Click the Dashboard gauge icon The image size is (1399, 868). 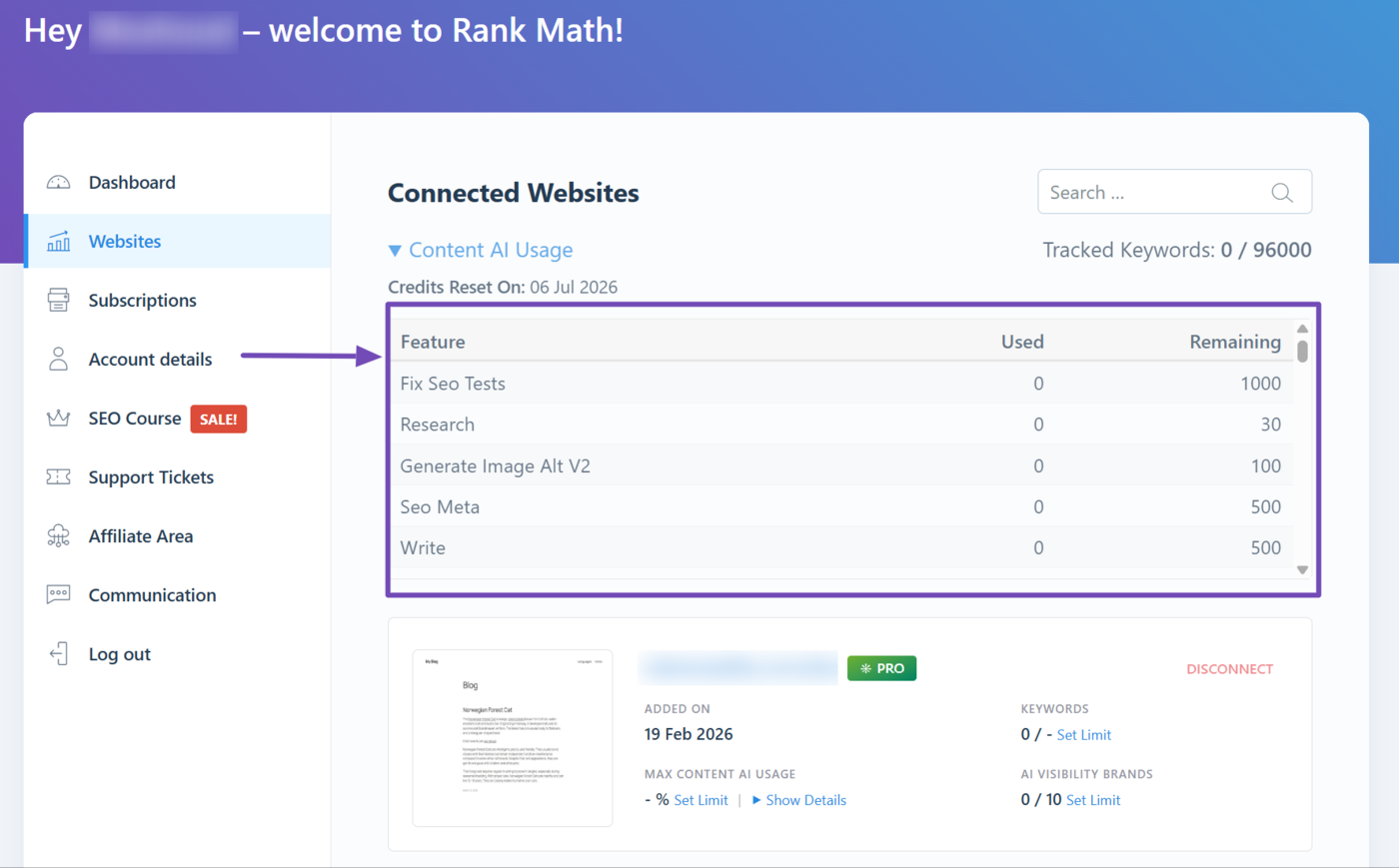pyautogui.click(x=59, y=182)
